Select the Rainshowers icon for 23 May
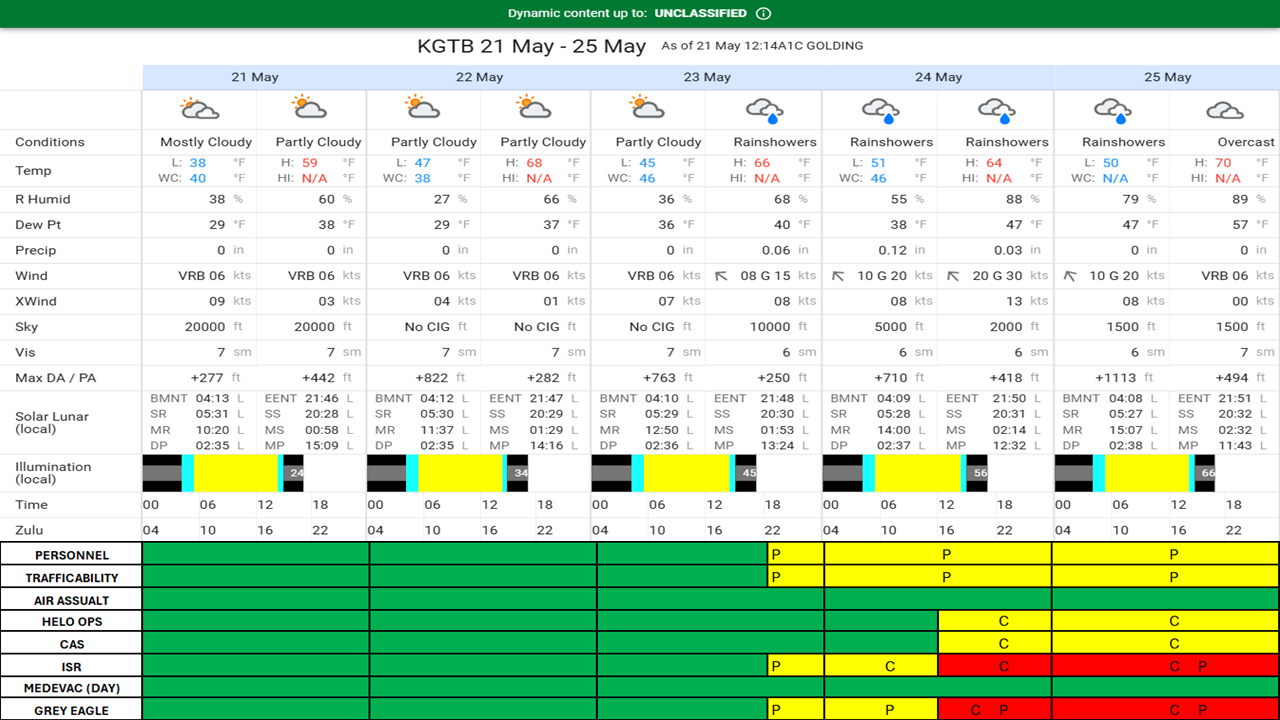This screenshot has height=720, width=1280. (x=765, y=109)
